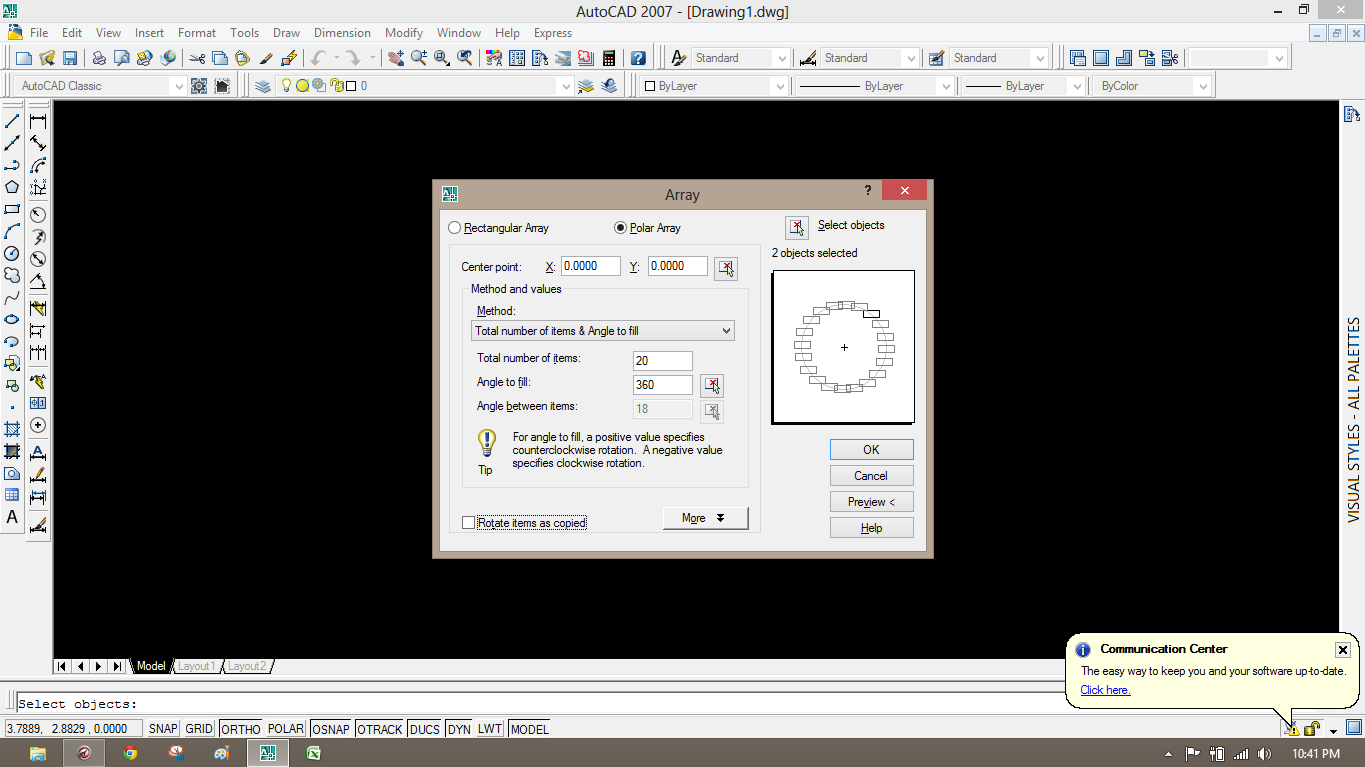The width and height of the screenshot is (1365, 767).
Task: Click OK in the Array dialog
Action: [871, 450]
